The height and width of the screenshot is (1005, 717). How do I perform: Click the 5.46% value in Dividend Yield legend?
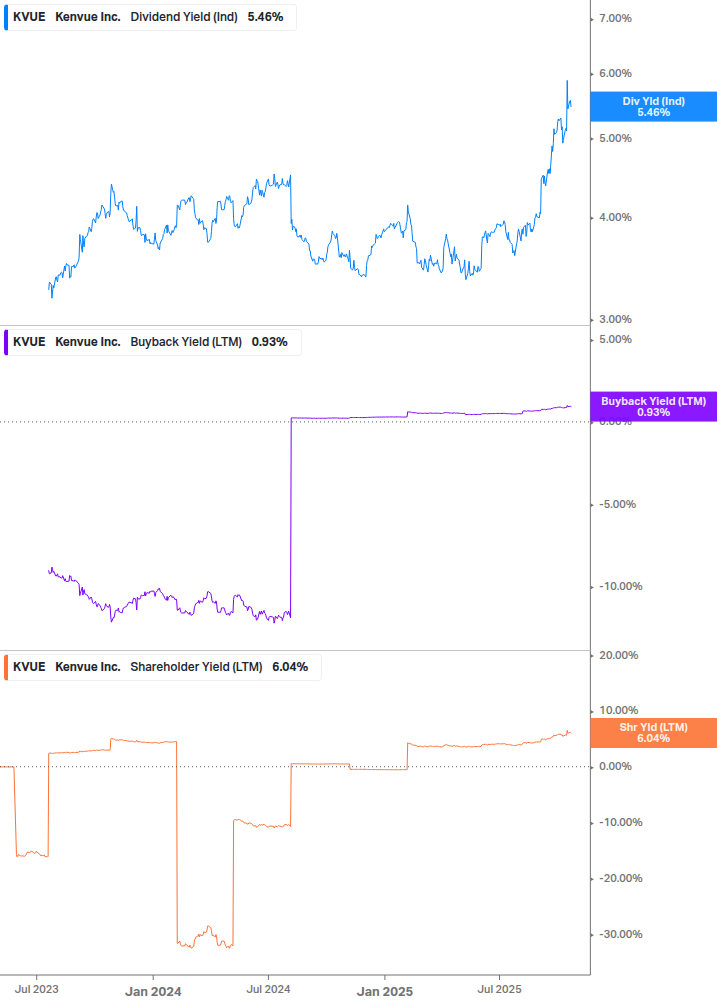click(x=265, y=17)
